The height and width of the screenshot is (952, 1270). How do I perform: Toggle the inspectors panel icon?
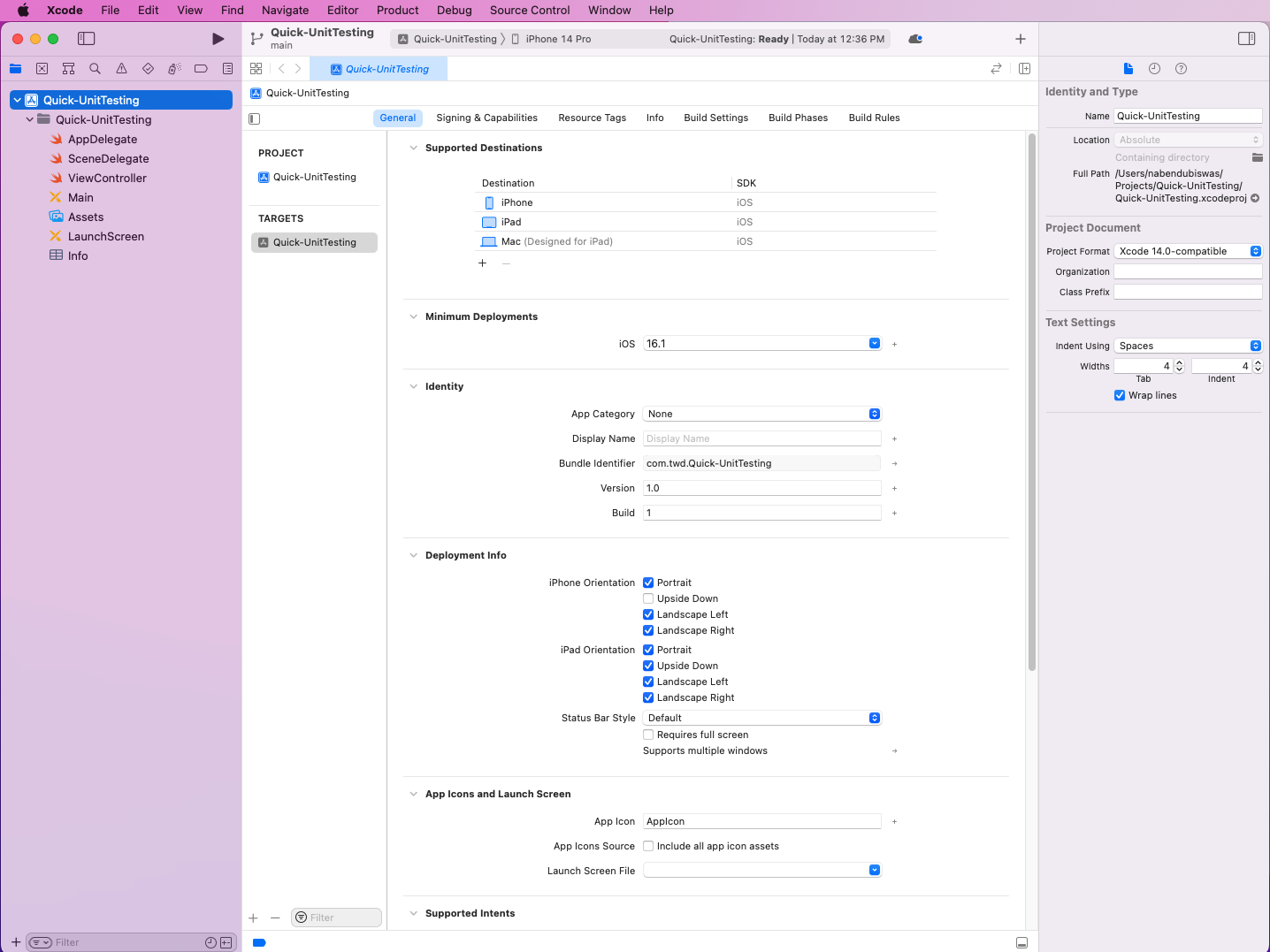click(1247, 39)
